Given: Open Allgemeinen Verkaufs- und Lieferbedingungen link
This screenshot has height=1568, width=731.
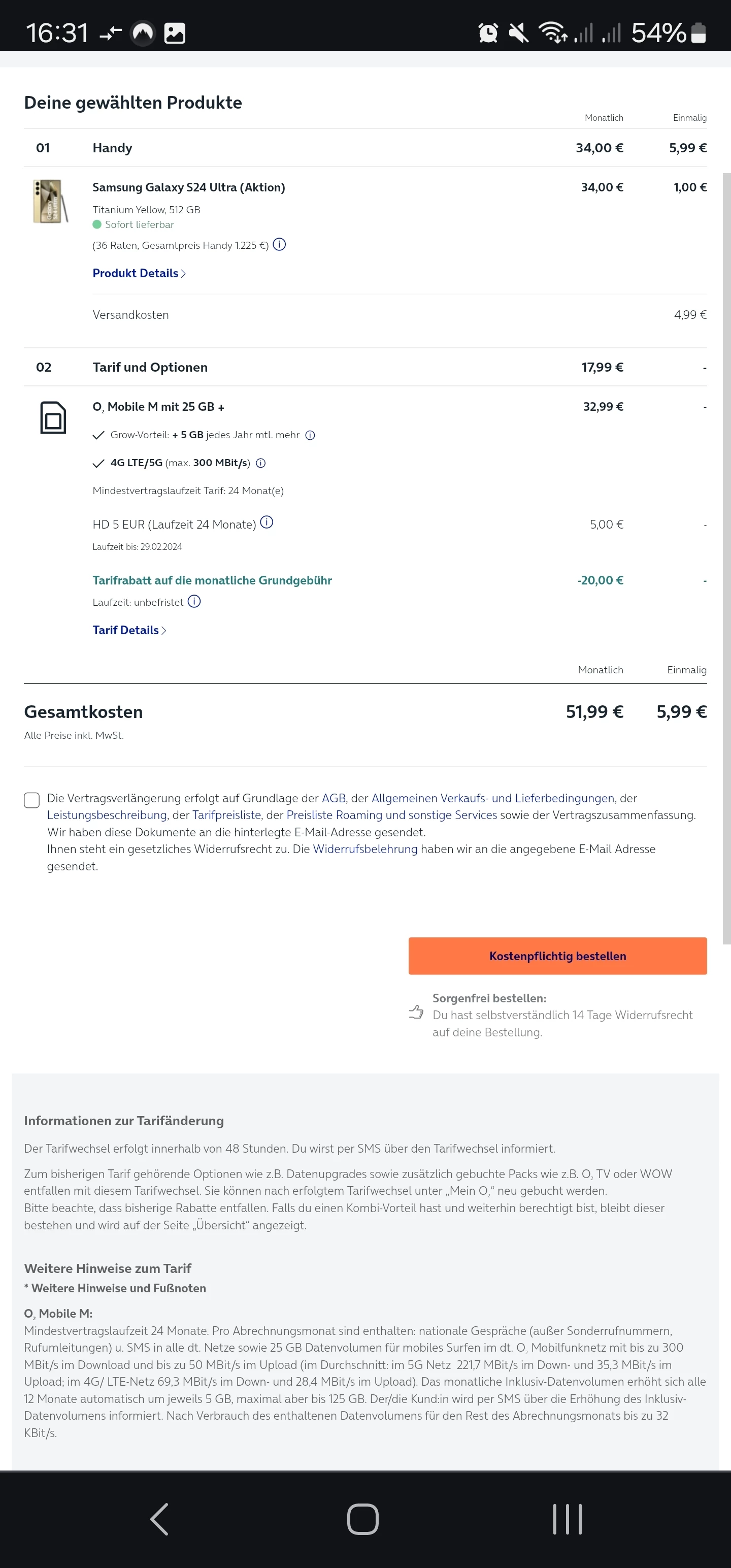Looking at the screenshot, I should 492,798.
